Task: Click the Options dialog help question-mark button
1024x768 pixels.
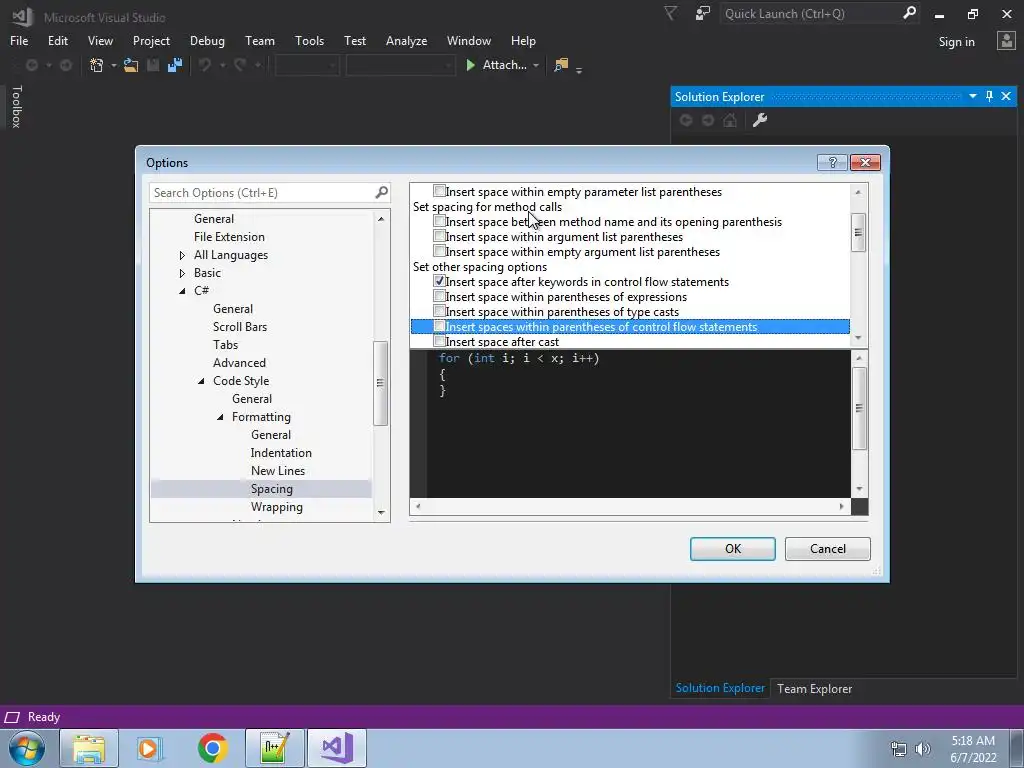Action: [832, 163]
